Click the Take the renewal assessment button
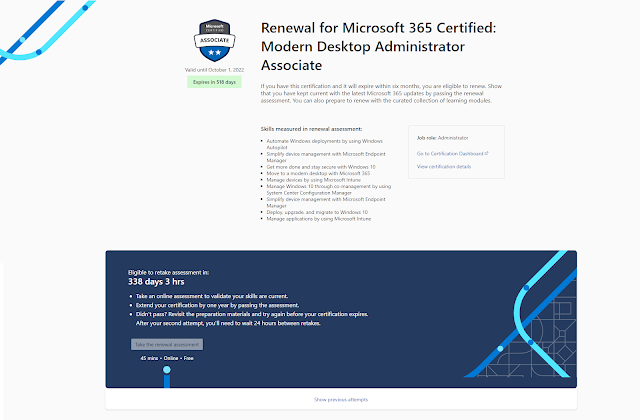Viewport: 640px width, 420px height. [167, 344]
